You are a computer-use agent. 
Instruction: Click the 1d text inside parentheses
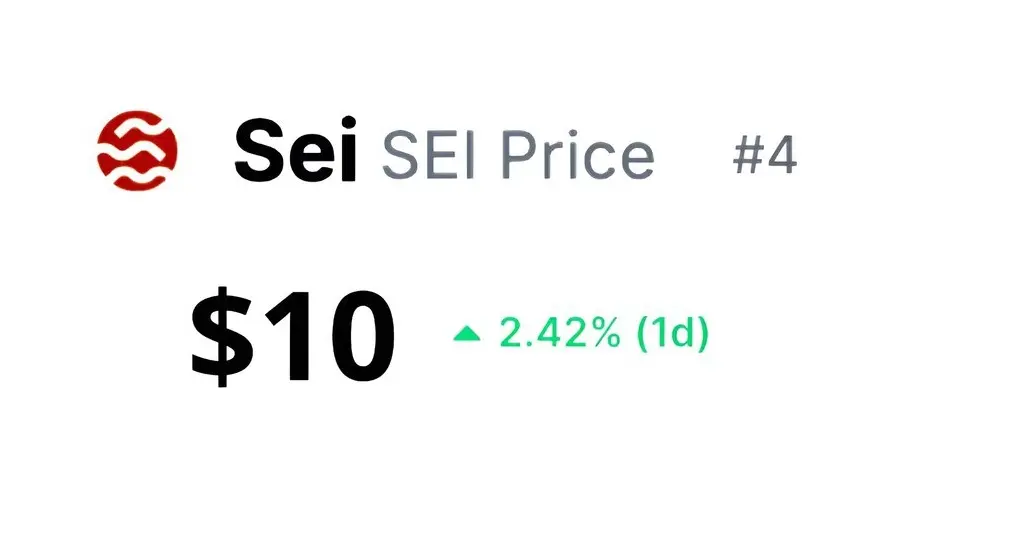coord(672,333)
